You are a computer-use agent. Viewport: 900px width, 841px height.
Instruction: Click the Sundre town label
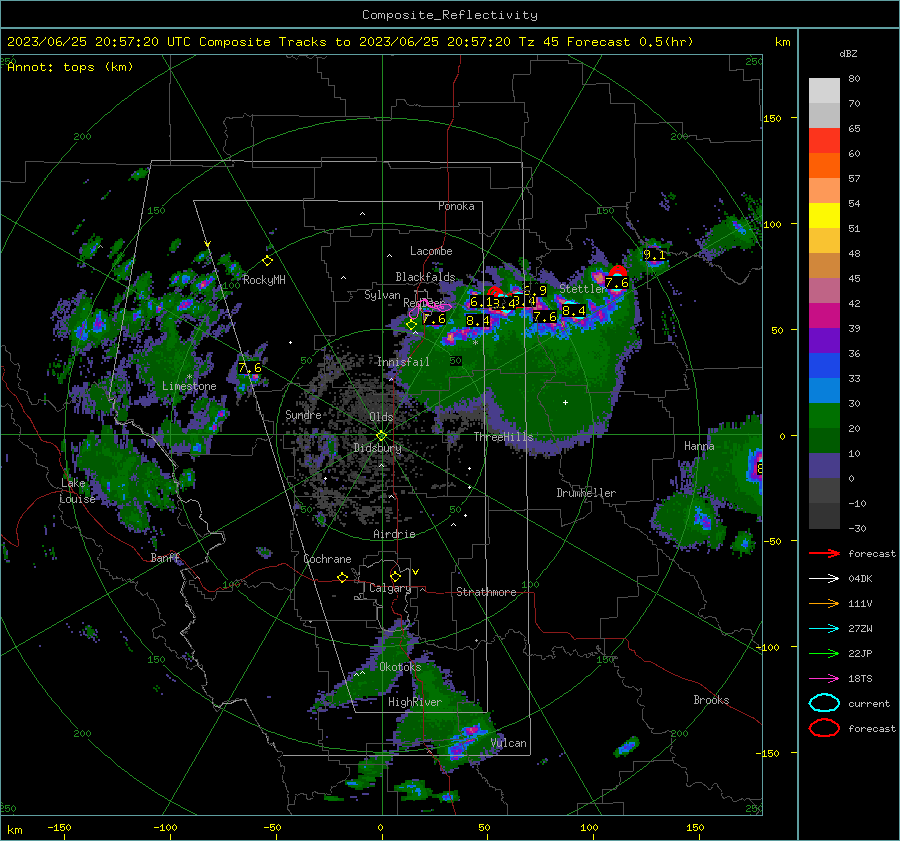coord(303,415)
